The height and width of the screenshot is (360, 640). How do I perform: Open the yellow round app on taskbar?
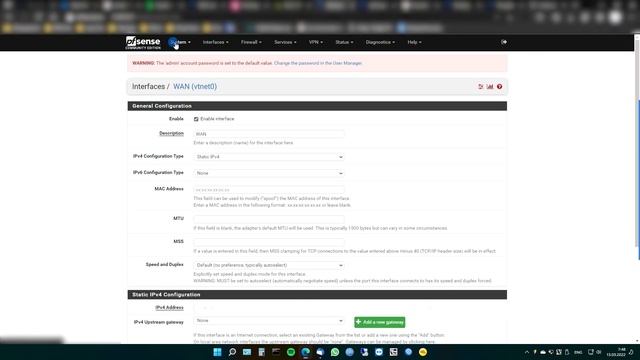pos(423,352)
